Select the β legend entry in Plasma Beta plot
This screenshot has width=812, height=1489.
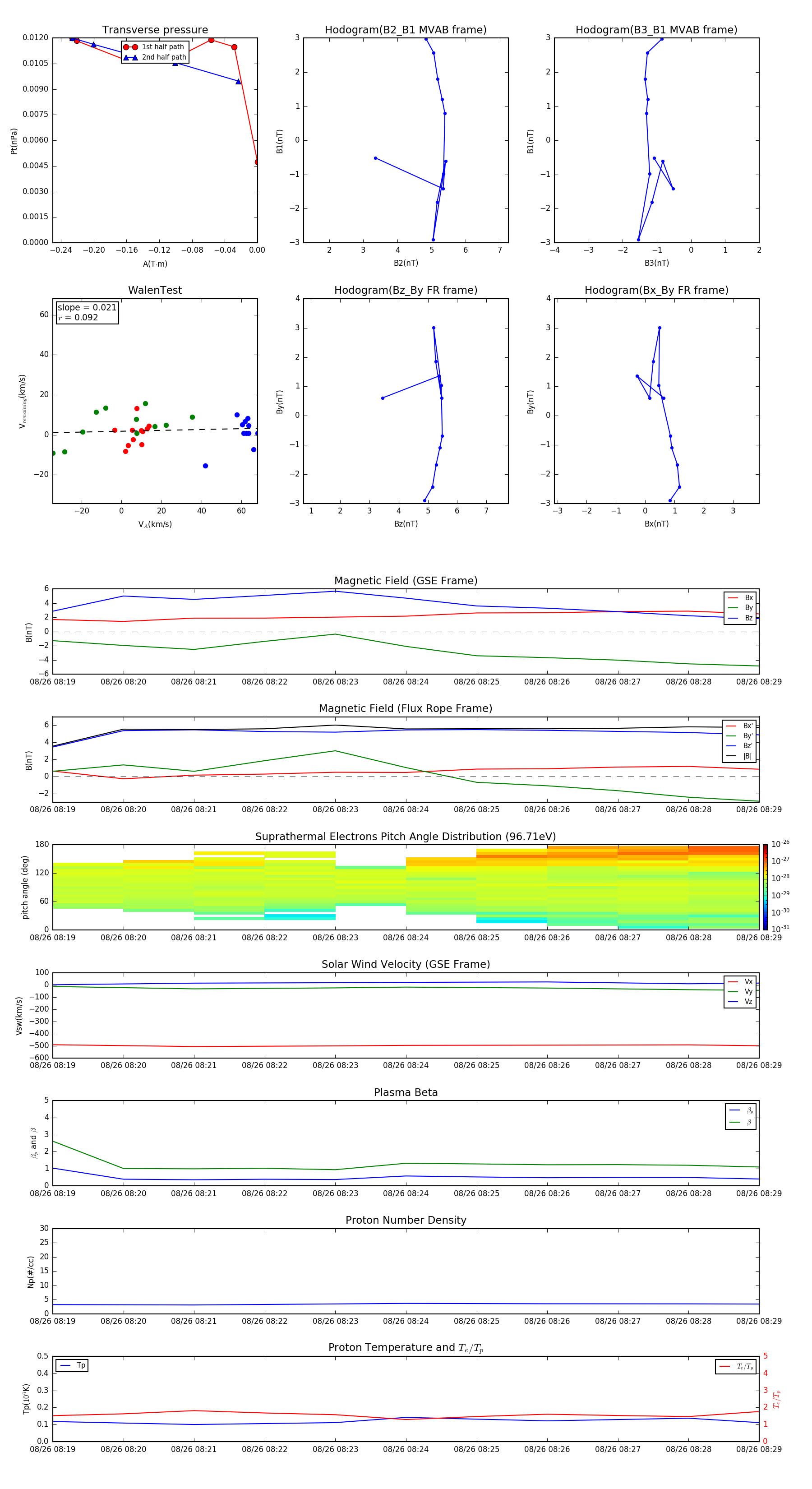[741, 1122]
